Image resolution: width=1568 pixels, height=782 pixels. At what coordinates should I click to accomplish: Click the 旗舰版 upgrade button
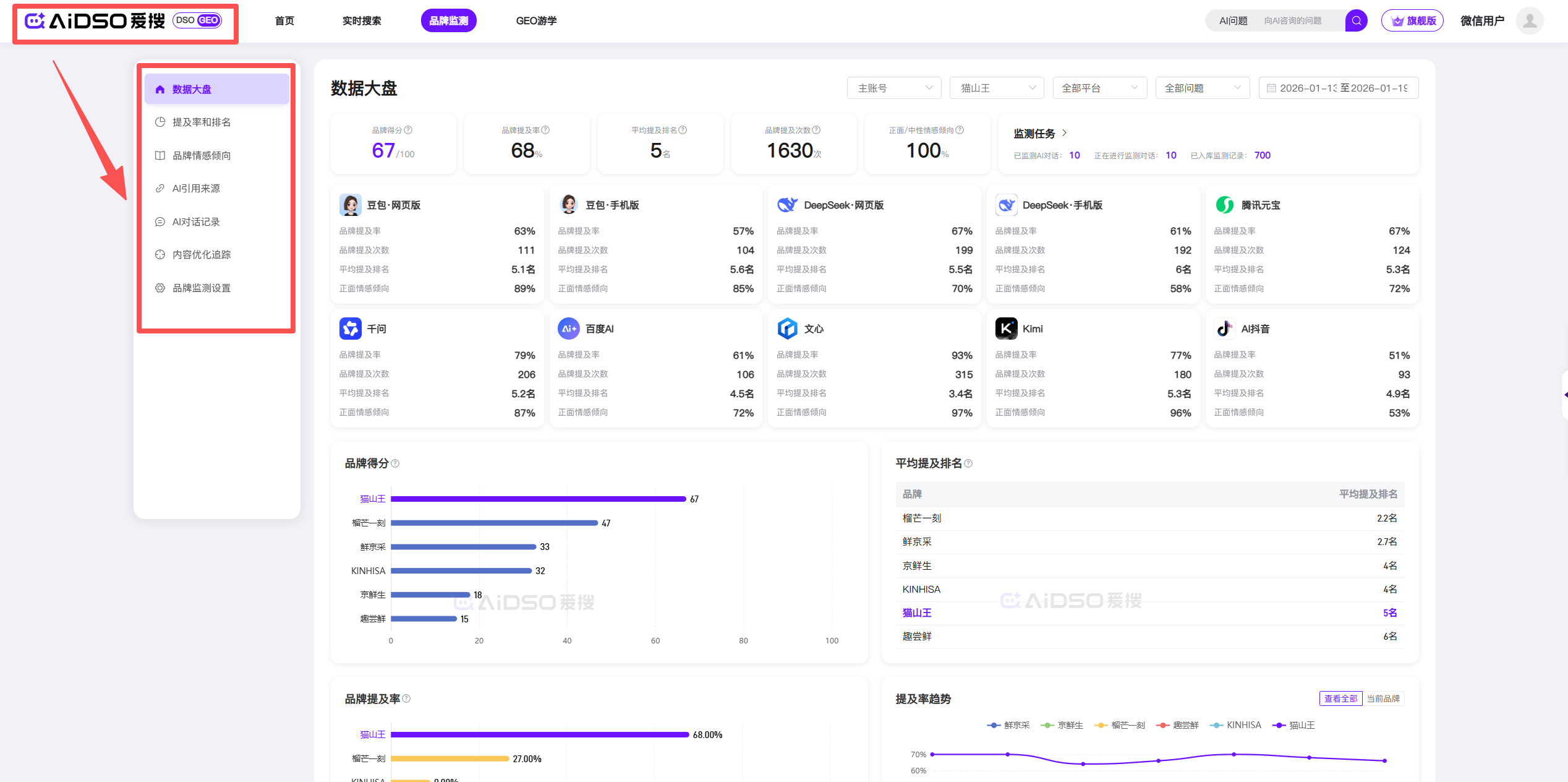pos(1412,20)
